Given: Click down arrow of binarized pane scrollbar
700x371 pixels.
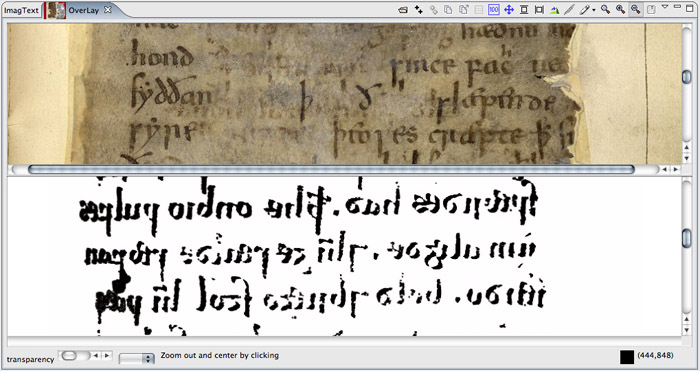Looking at the screenshot, I should (687, 330).
